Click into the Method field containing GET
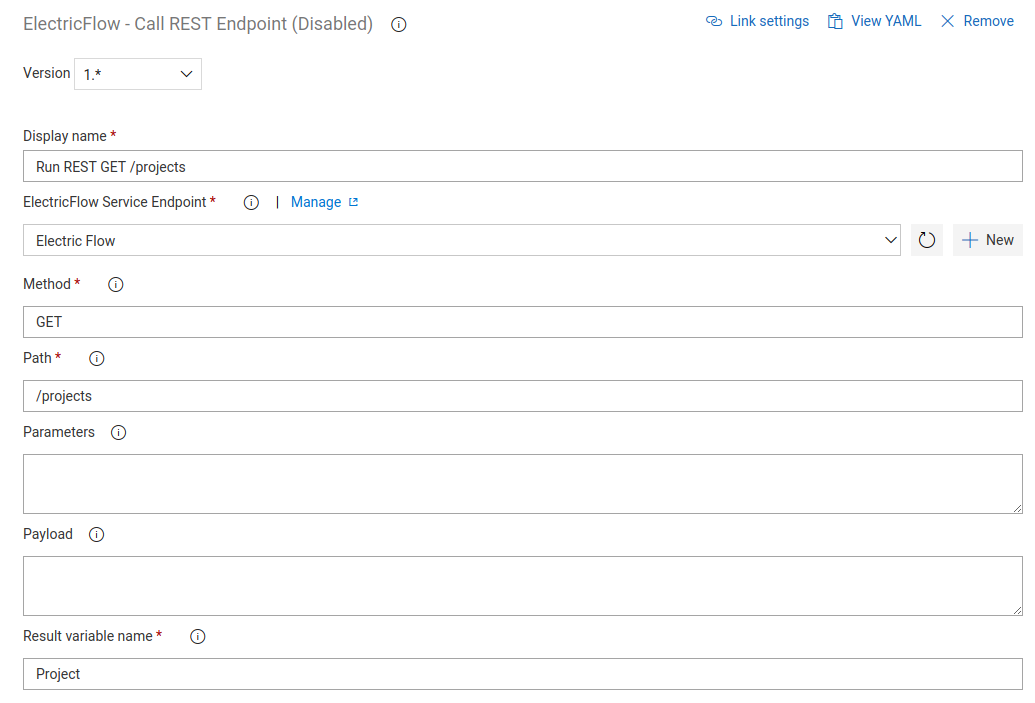Image resolution: width=1035 pixels, height=703 pixels. (523, 321)
